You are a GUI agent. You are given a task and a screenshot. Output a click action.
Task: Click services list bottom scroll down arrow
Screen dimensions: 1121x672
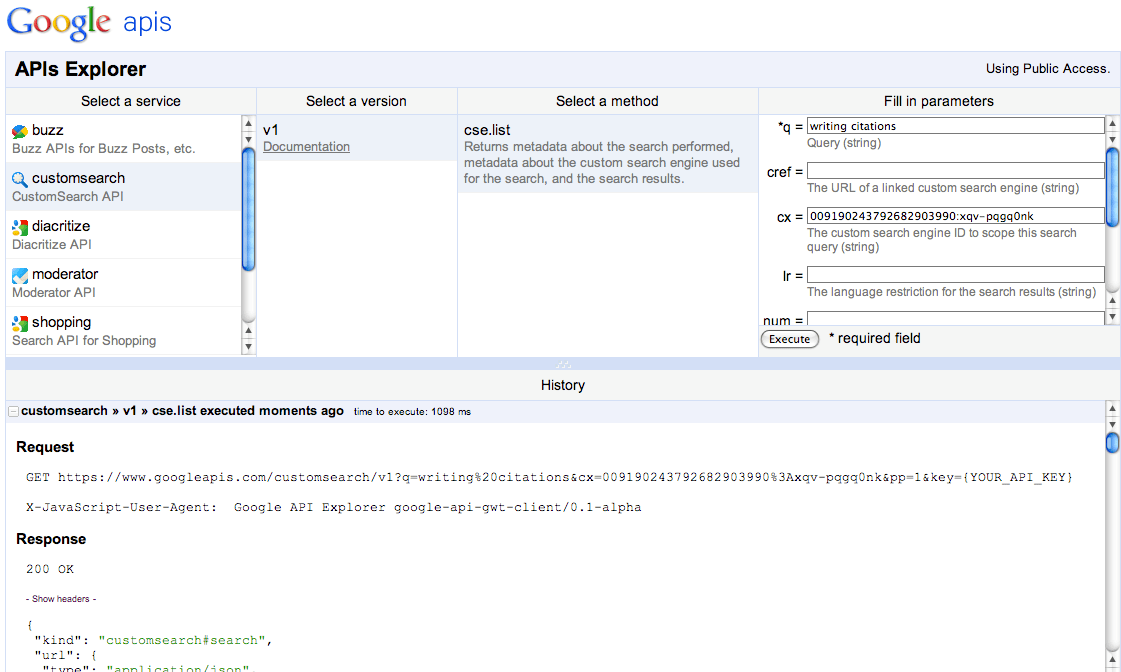pos(248,347)
